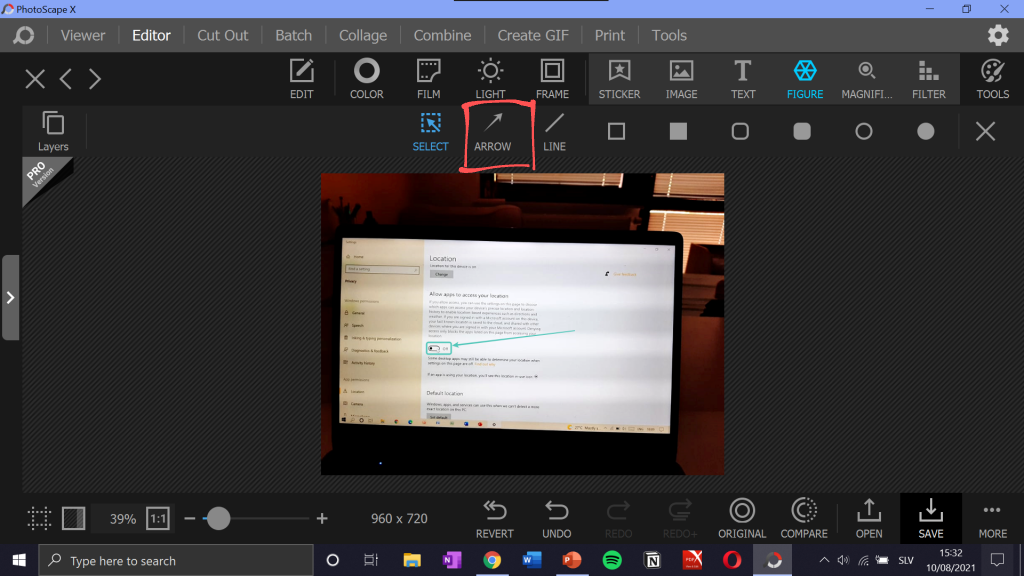This screenshot has height=576, width=1024.
Task: Click the 39% zoom level
Action: tap(122, 519)
